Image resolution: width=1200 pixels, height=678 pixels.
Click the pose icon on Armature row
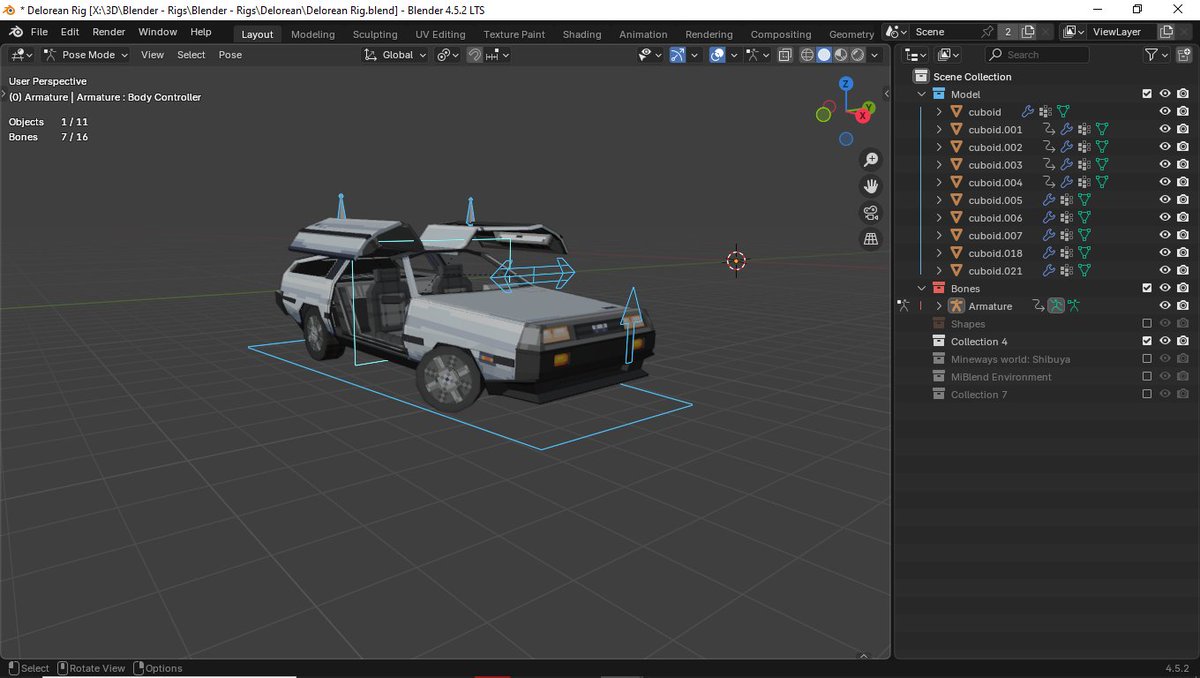(x=1074, y=306)
